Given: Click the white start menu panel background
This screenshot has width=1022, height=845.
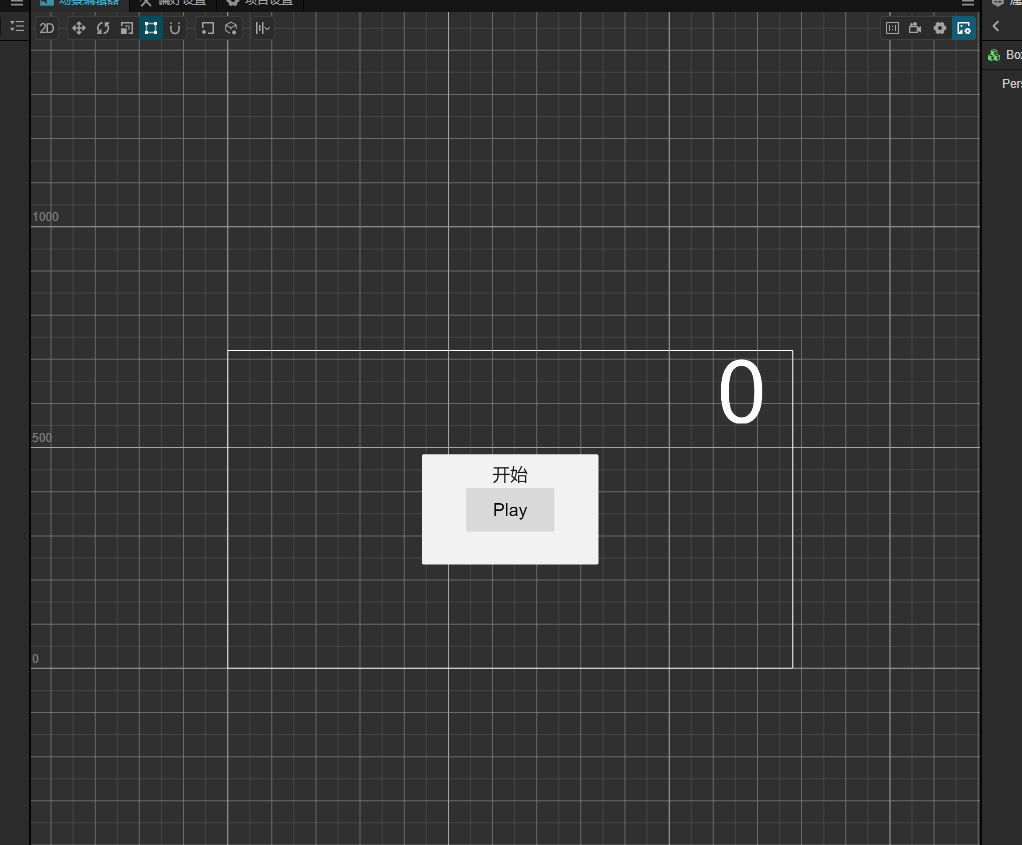Looking at the screenshot, I should point(510,549).
